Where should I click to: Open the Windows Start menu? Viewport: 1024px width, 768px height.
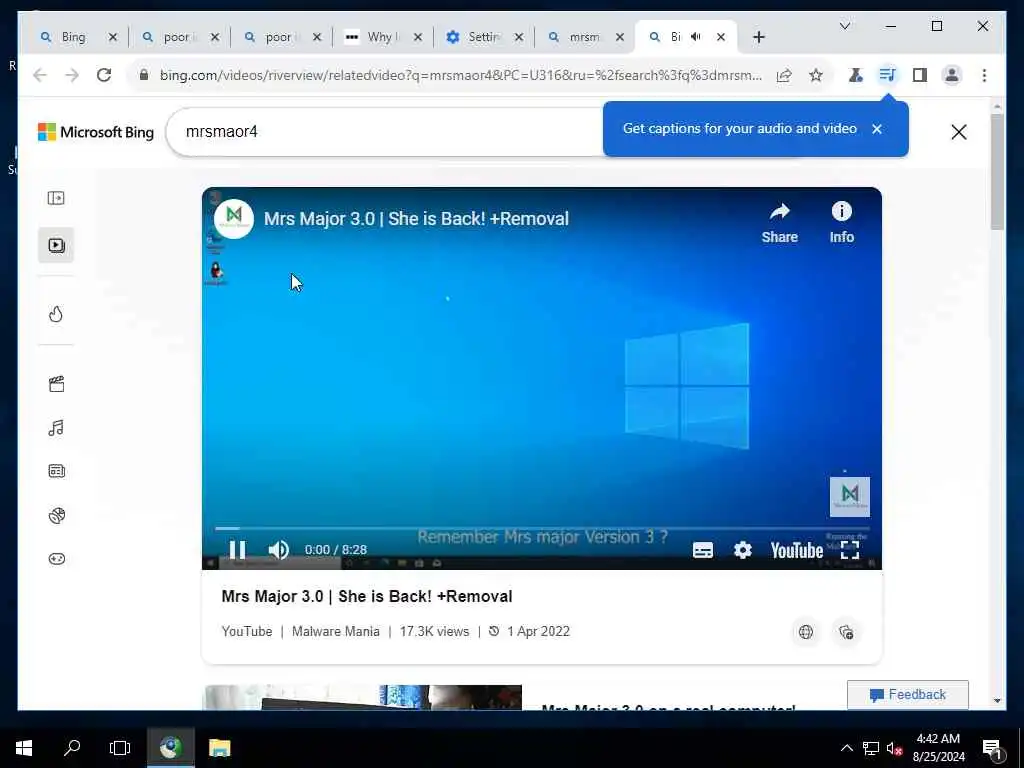coord(24,748)
